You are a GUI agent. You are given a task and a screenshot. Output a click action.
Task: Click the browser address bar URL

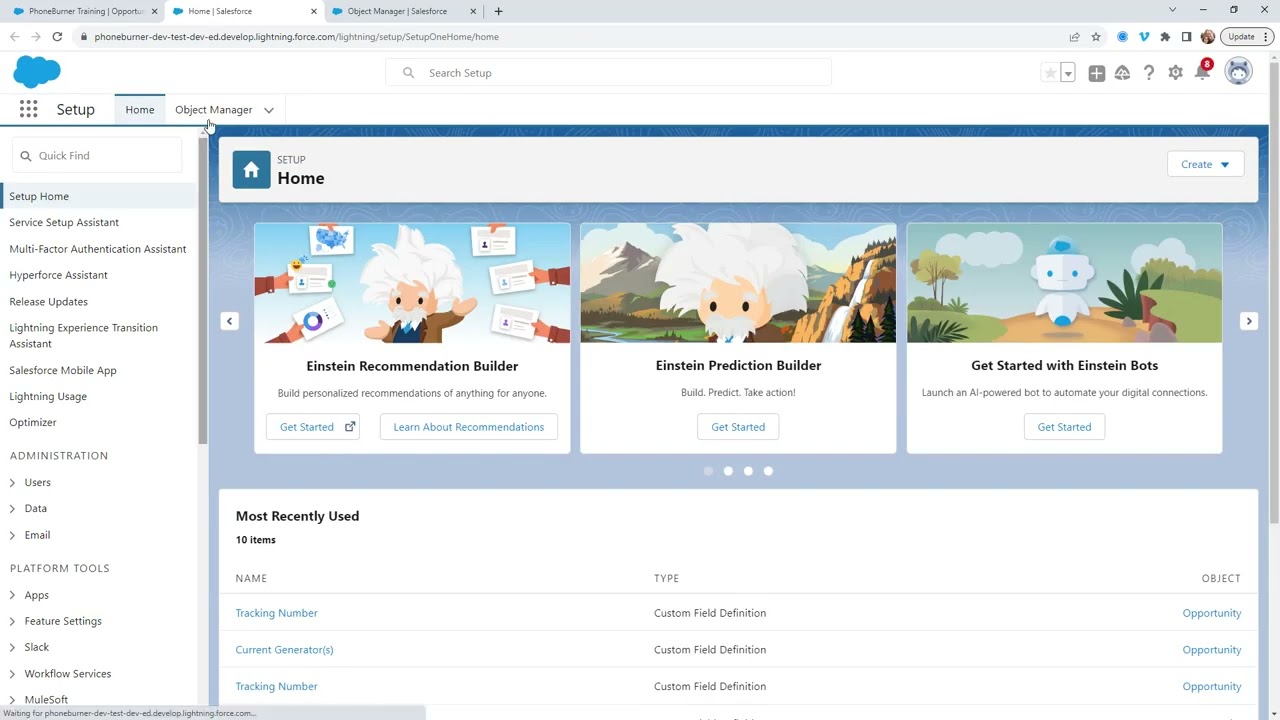(297, 37)
